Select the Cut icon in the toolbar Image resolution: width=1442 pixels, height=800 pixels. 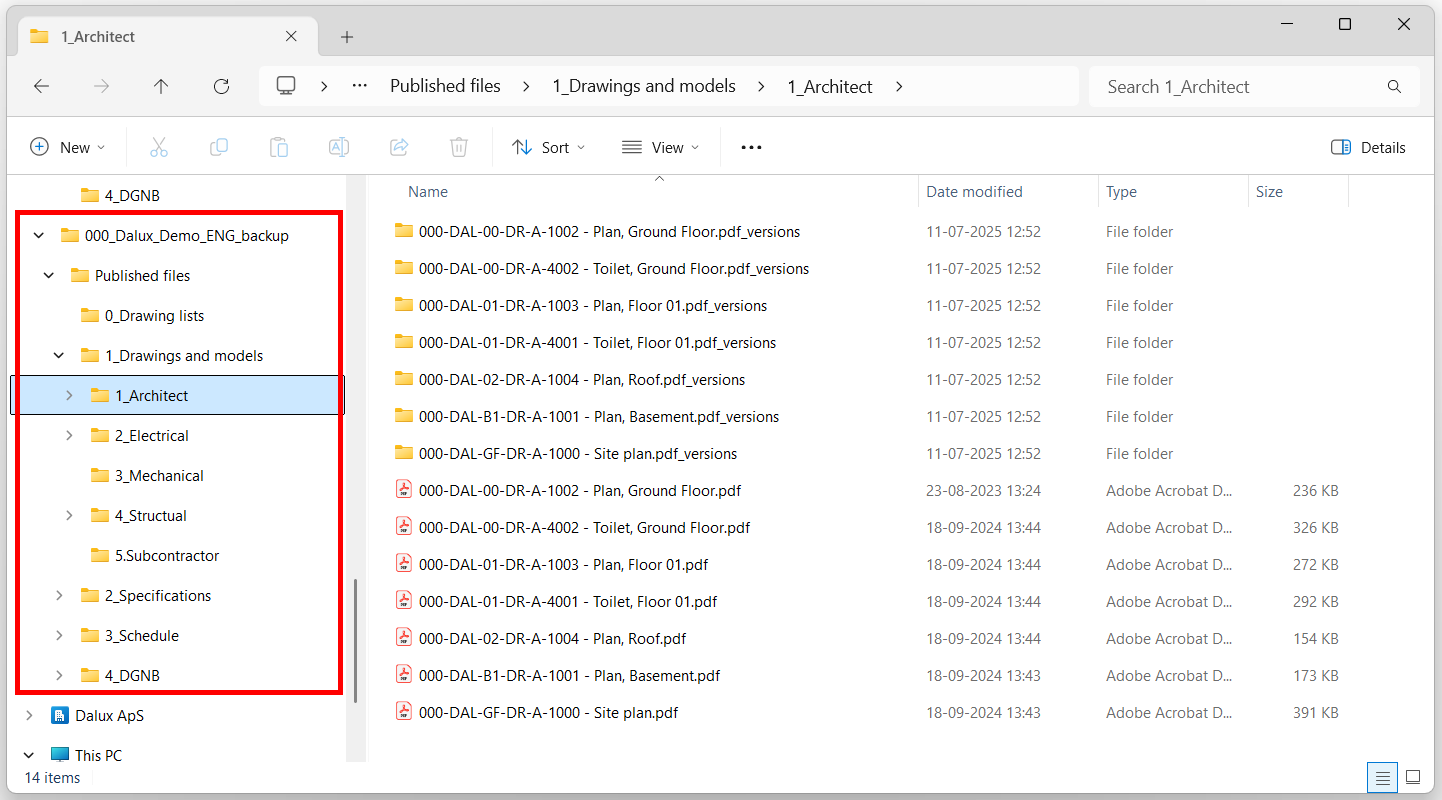click(159, 146)
